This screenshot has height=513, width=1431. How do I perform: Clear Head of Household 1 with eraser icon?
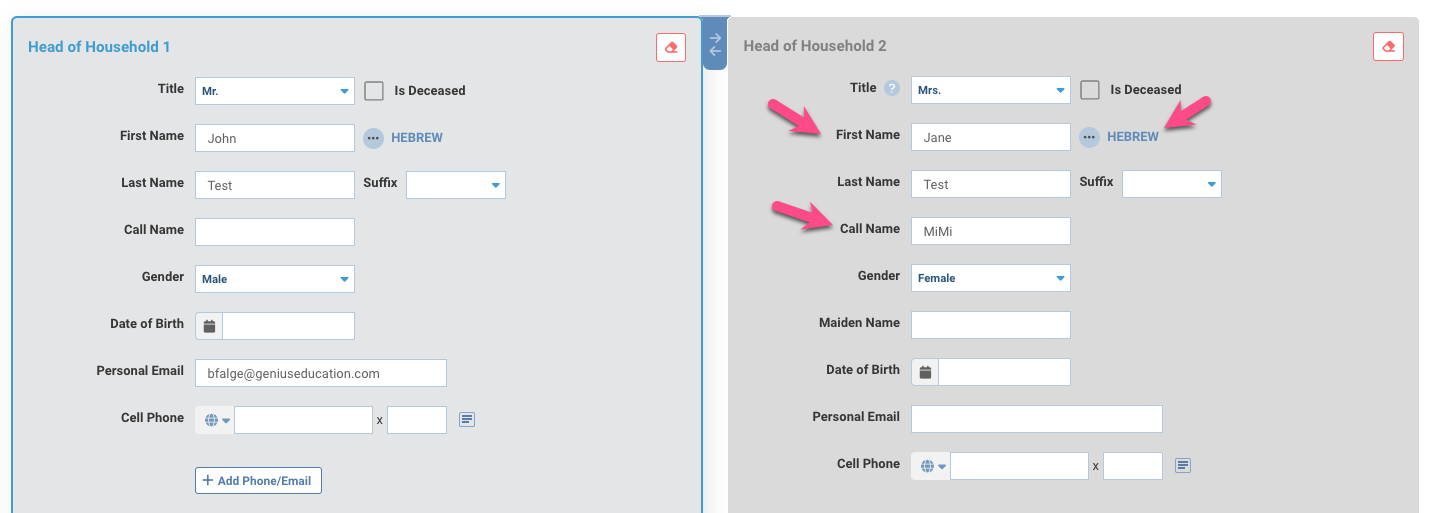coord(671,47)
